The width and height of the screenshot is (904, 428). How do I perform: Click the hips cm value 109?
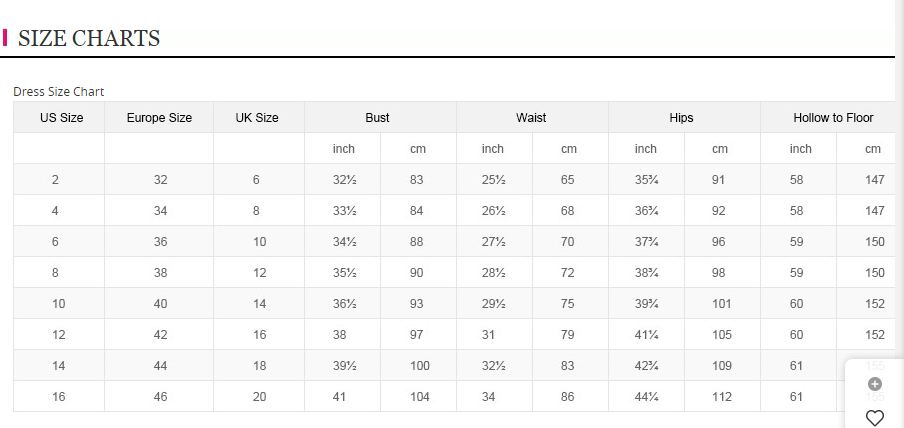pyautogui.click(x=722, y=366)
